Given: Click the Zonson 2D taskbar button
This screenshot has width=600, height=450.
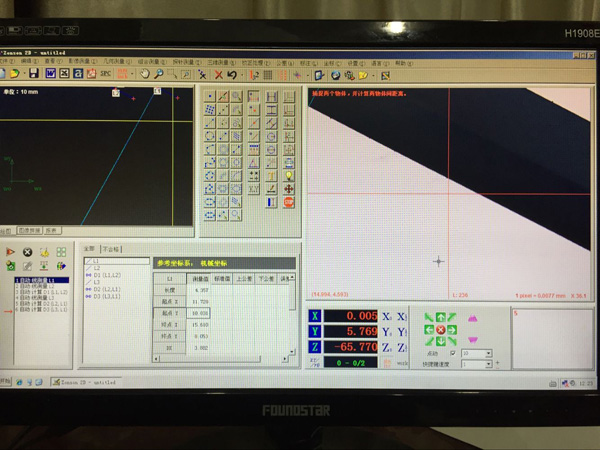Looking at the screenshot, I should [82, 381].
